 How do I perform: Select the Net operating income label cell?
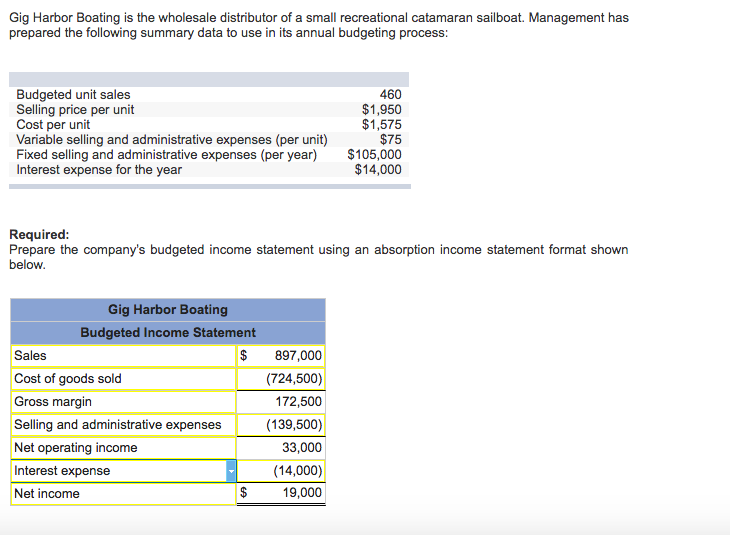coord(123,447)
